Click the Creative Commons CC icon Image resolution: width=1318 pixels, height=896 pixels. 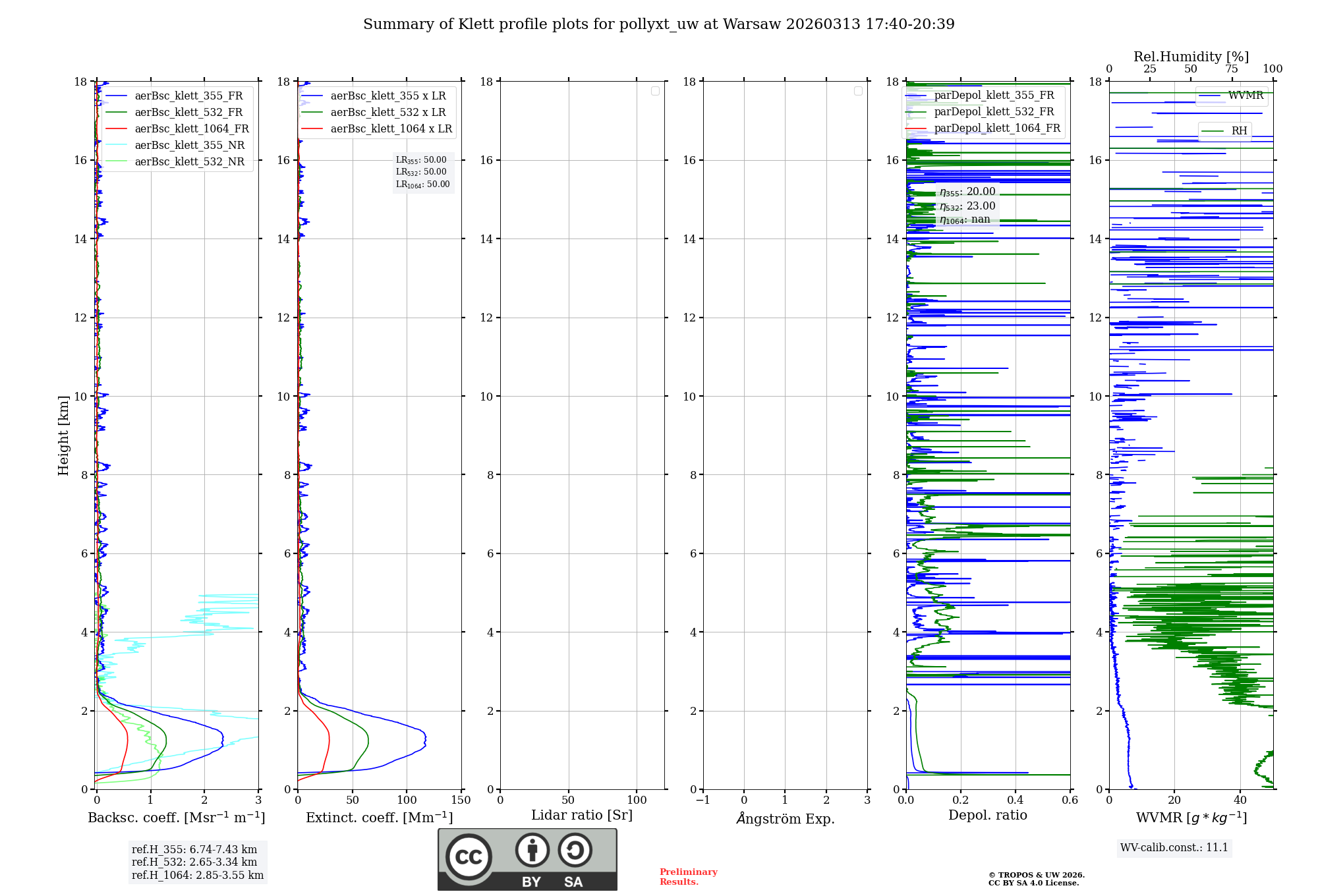(x=469, y=856)
